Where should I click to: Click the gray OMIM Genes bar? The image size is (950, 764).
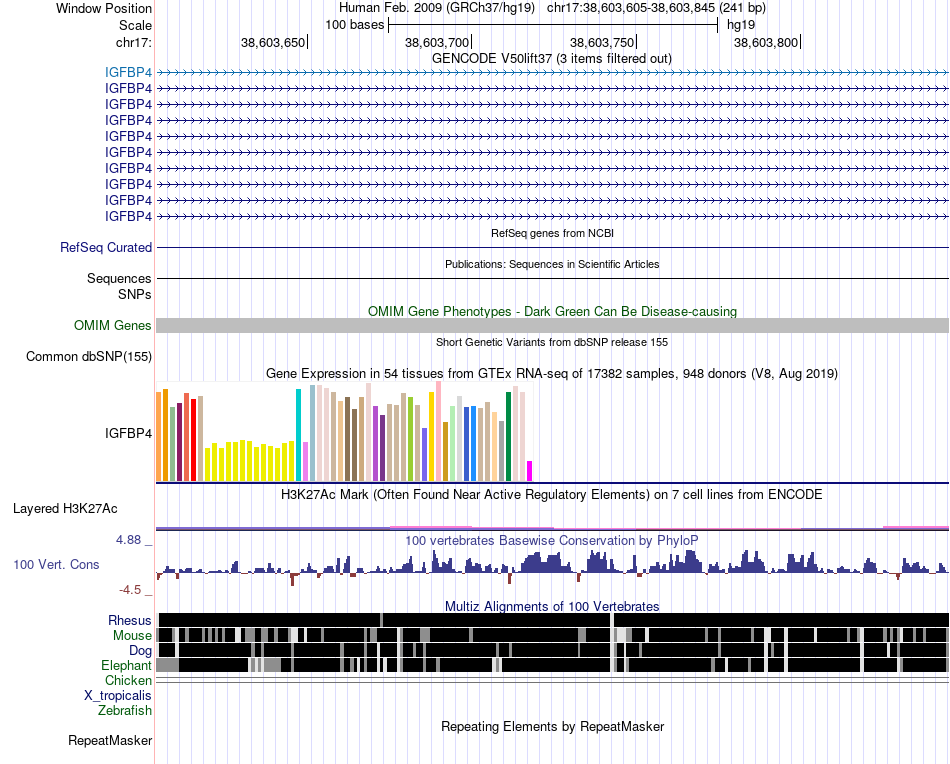click(552, 325)
